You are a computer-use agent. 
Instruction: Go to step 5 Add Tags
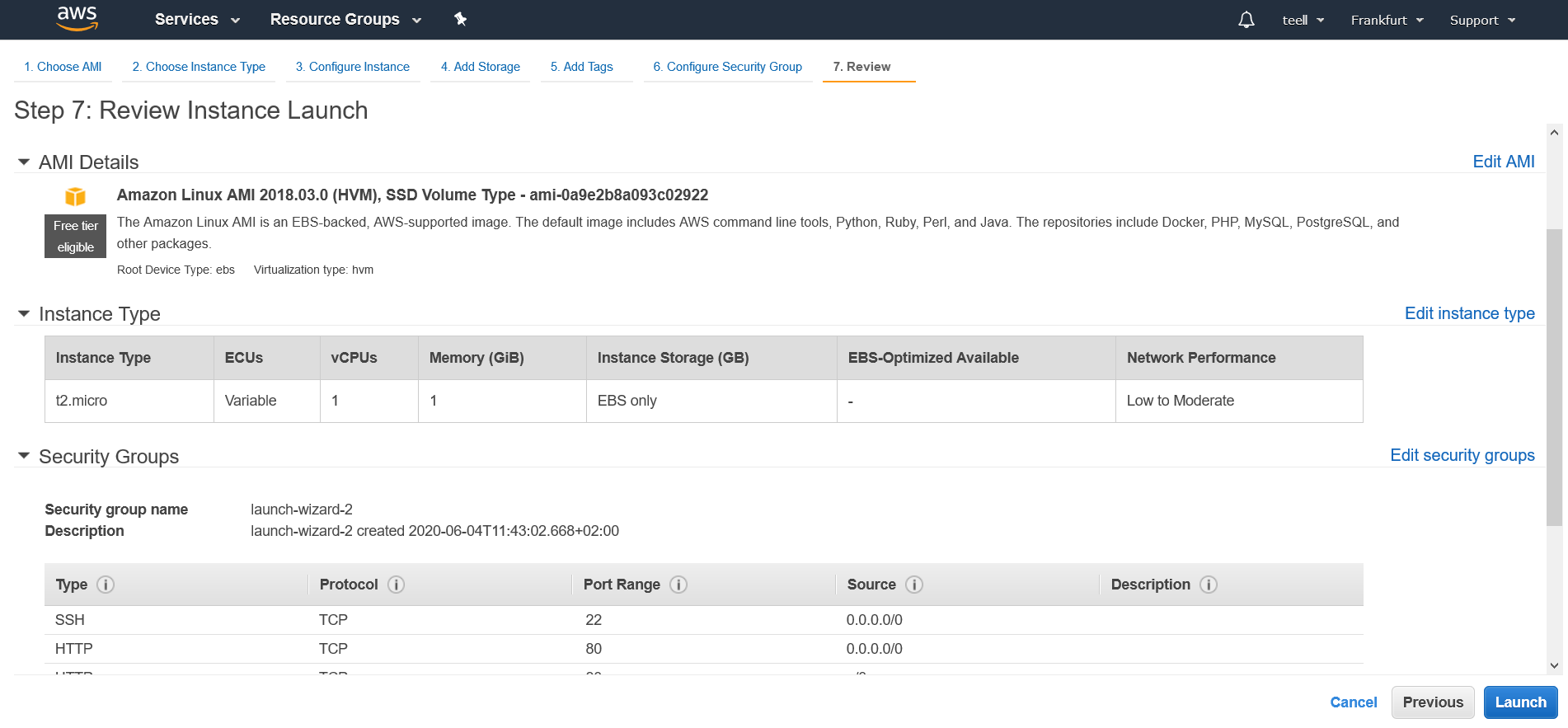[x=582, y=67]
